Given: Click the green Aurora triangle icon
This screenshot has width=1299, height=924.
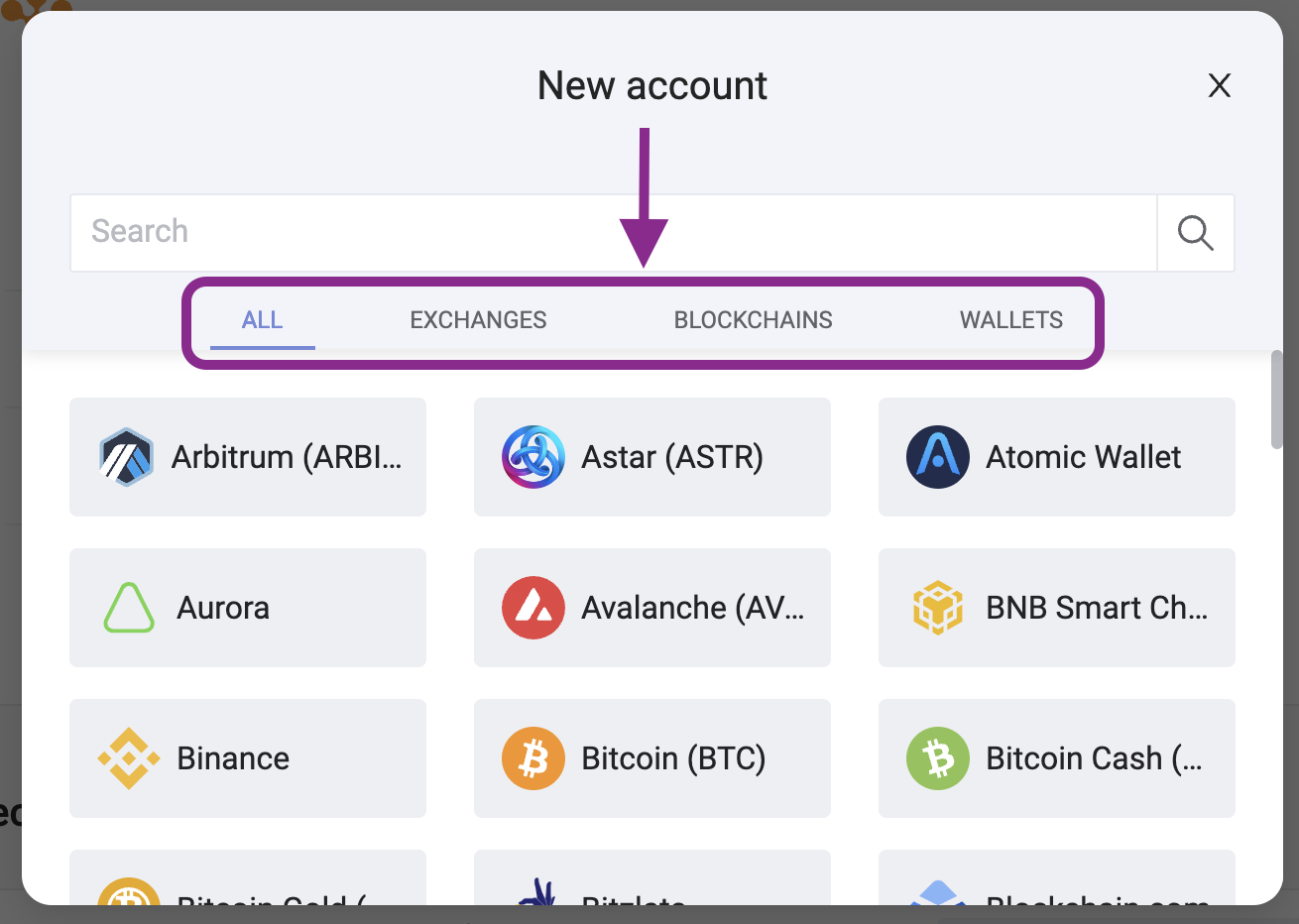Looking at the screenshot, I should (x=129, y=608).
